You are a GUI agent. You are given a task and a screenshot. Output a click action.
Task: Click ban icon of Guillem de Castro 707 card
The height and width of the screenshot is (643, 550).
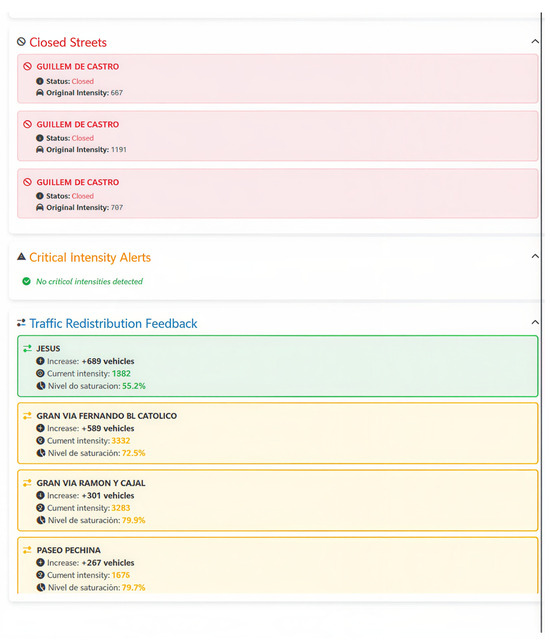click(x=27, y=182)
